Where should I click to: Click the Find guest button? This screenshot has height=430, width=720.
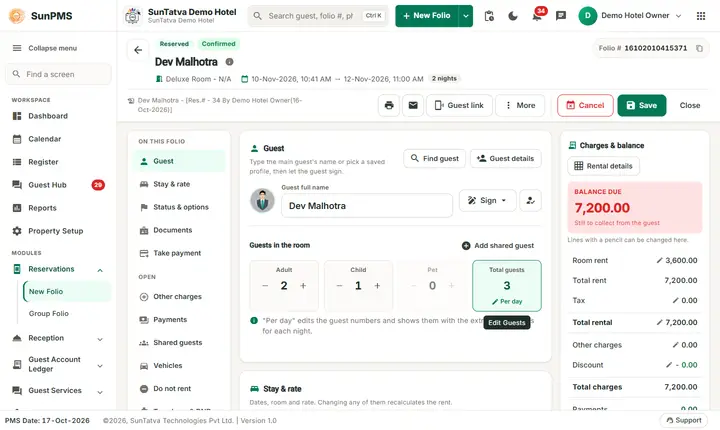click(x=434, y=158)
